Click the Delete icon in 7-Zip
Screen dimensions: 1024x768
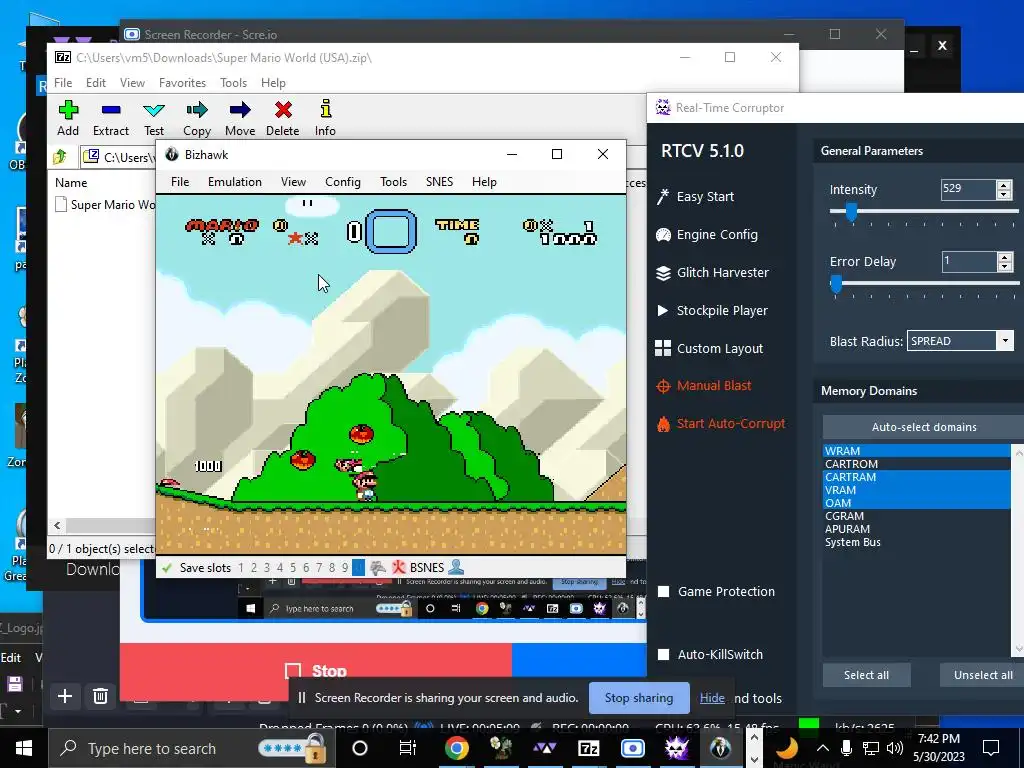[283, 110]
